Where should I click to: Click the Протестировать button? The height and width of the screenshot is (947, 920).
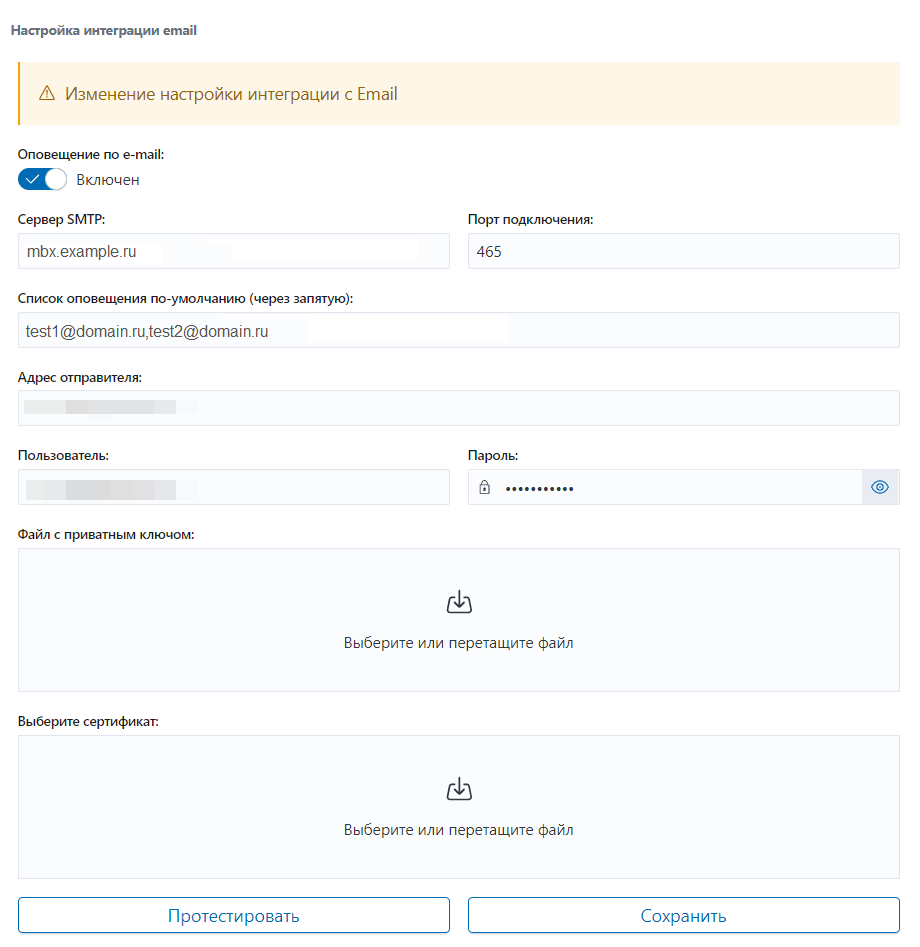click(234, 916)
